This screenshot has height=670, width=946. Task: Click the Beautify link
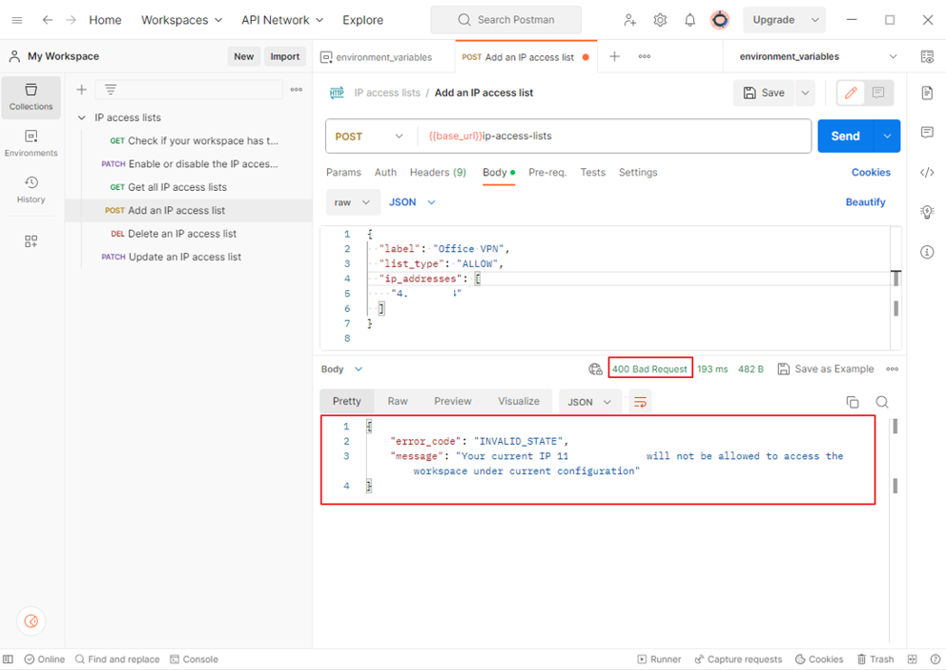(865, 202)
